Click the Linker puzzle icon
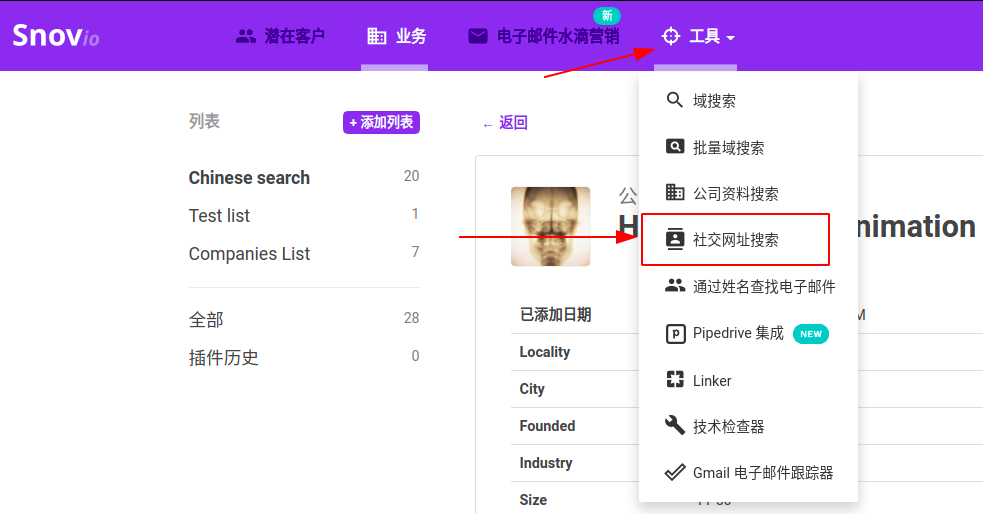The width and height of the screenshot is (983, 514). coord(675,380)
